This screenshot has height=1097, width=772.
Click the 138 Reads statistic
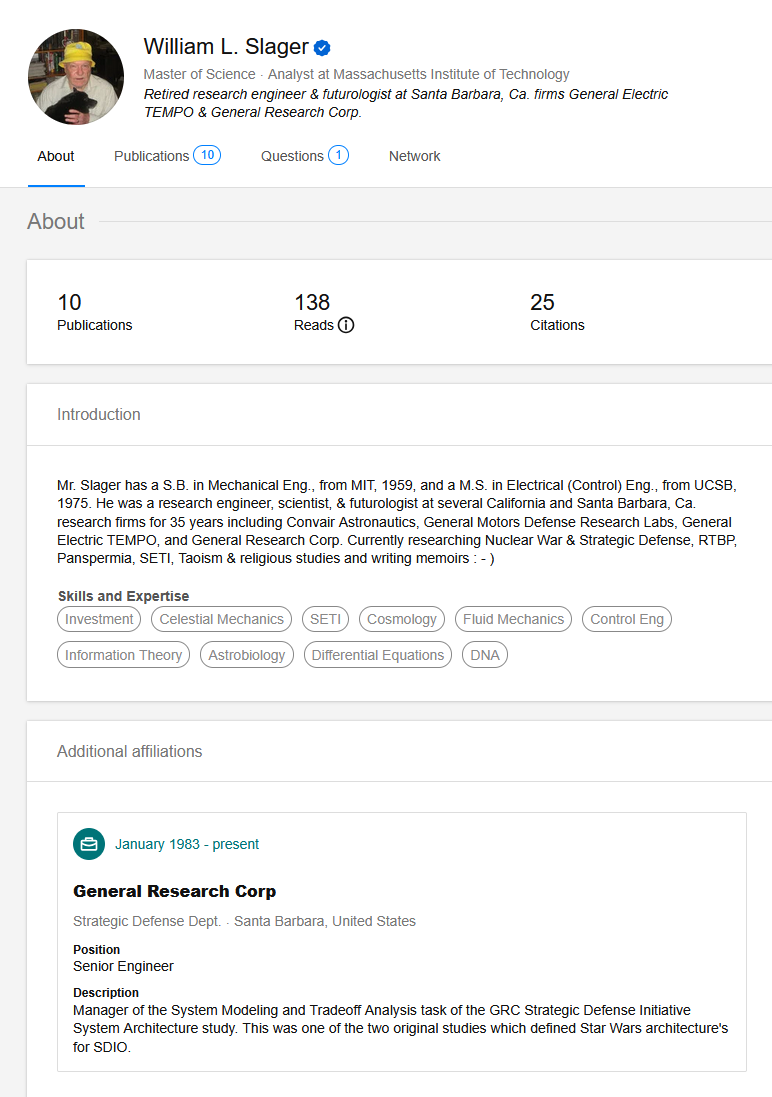tap(323, 312)
